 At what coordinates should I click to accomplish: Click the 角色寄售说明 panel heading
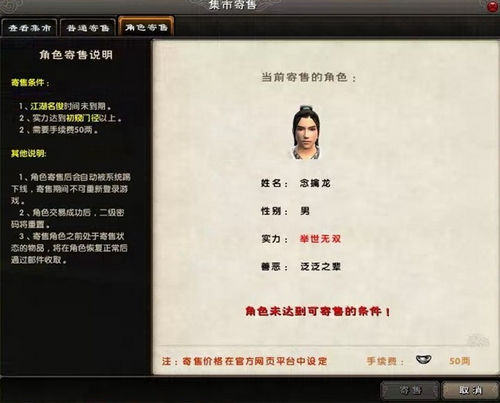(76, 55)
